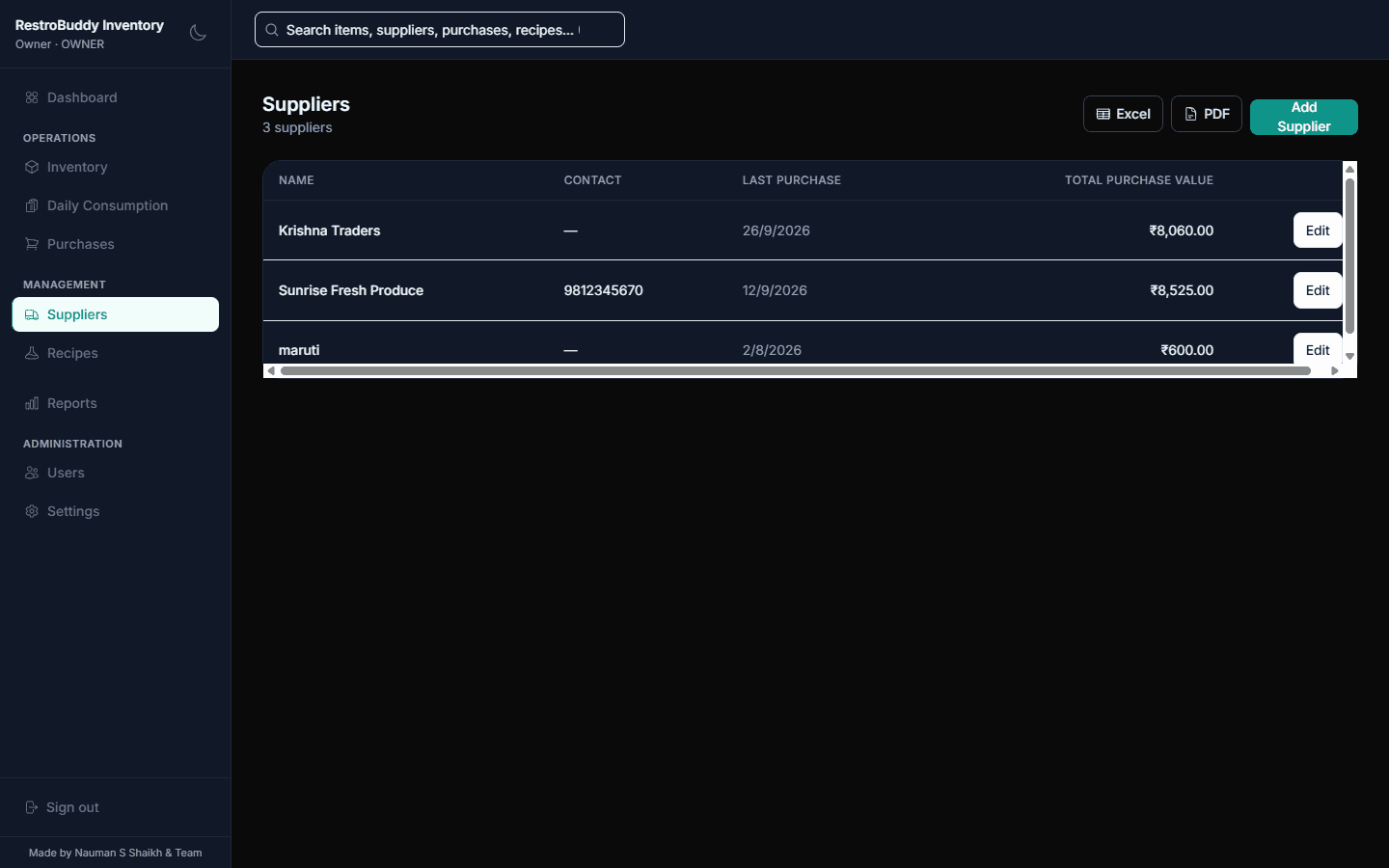This screenshot has height=868, width=1389.
Task: Click the Daily Consumption clipboard icon
Action: [32, 205]
